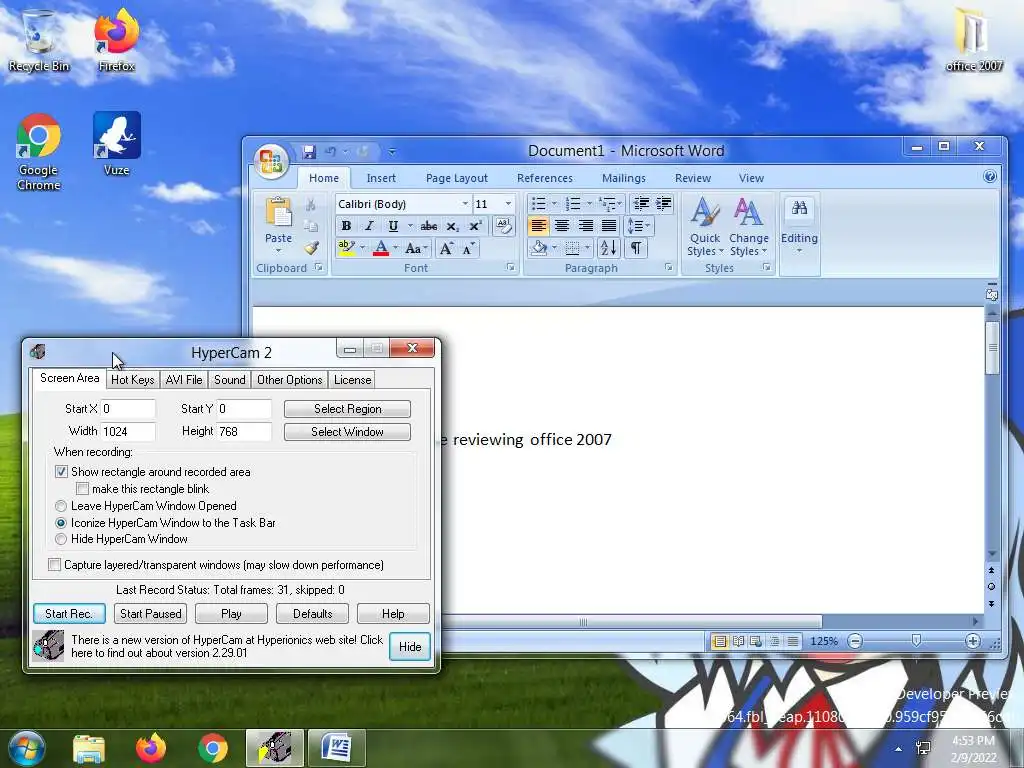Open the Change Styles dropdown

click(748, 226)
